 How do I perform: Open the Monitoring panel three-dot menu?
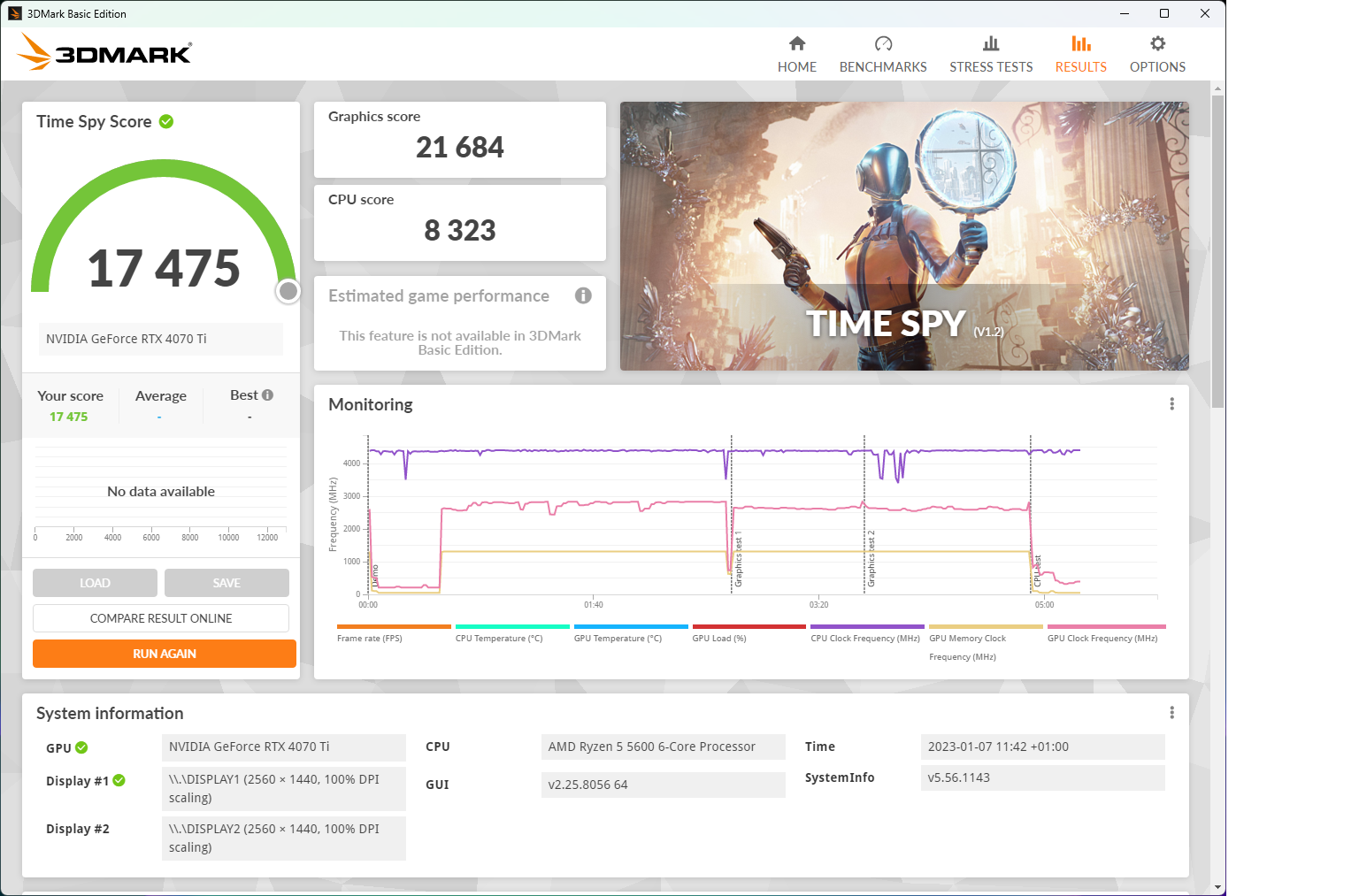click(1171, 404)
